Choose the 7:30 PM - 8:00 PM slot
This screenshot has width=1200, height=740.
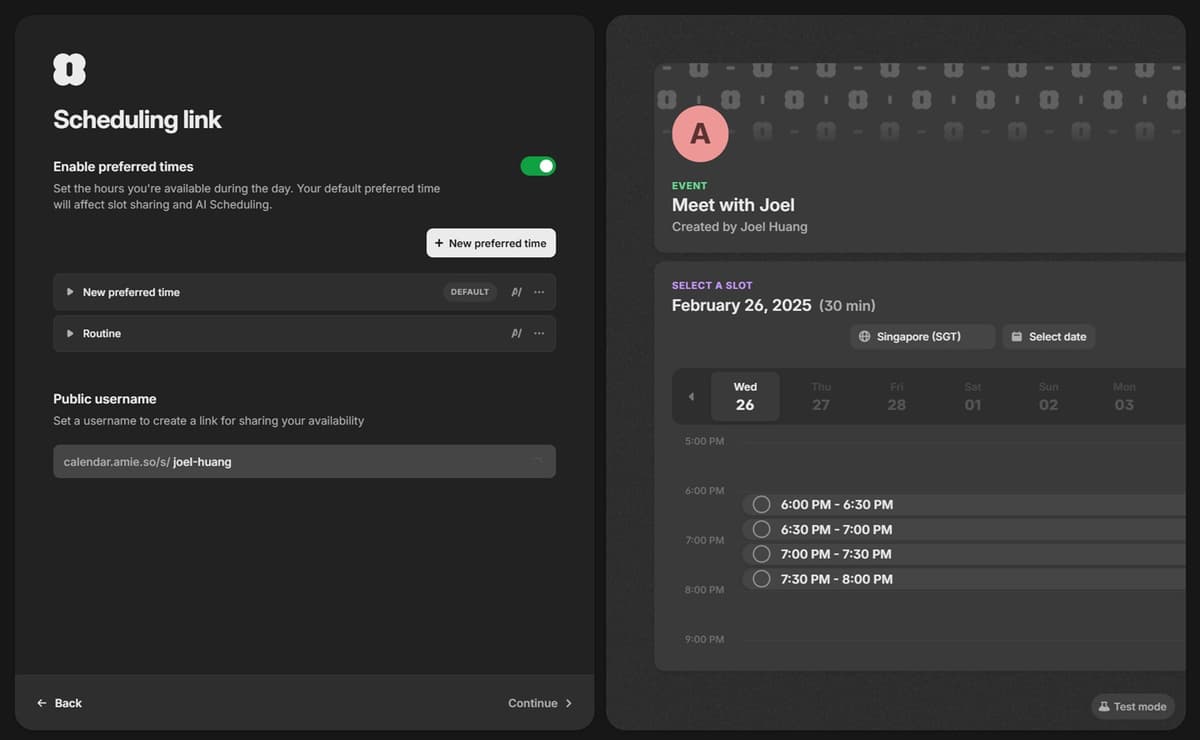[762, 579]
